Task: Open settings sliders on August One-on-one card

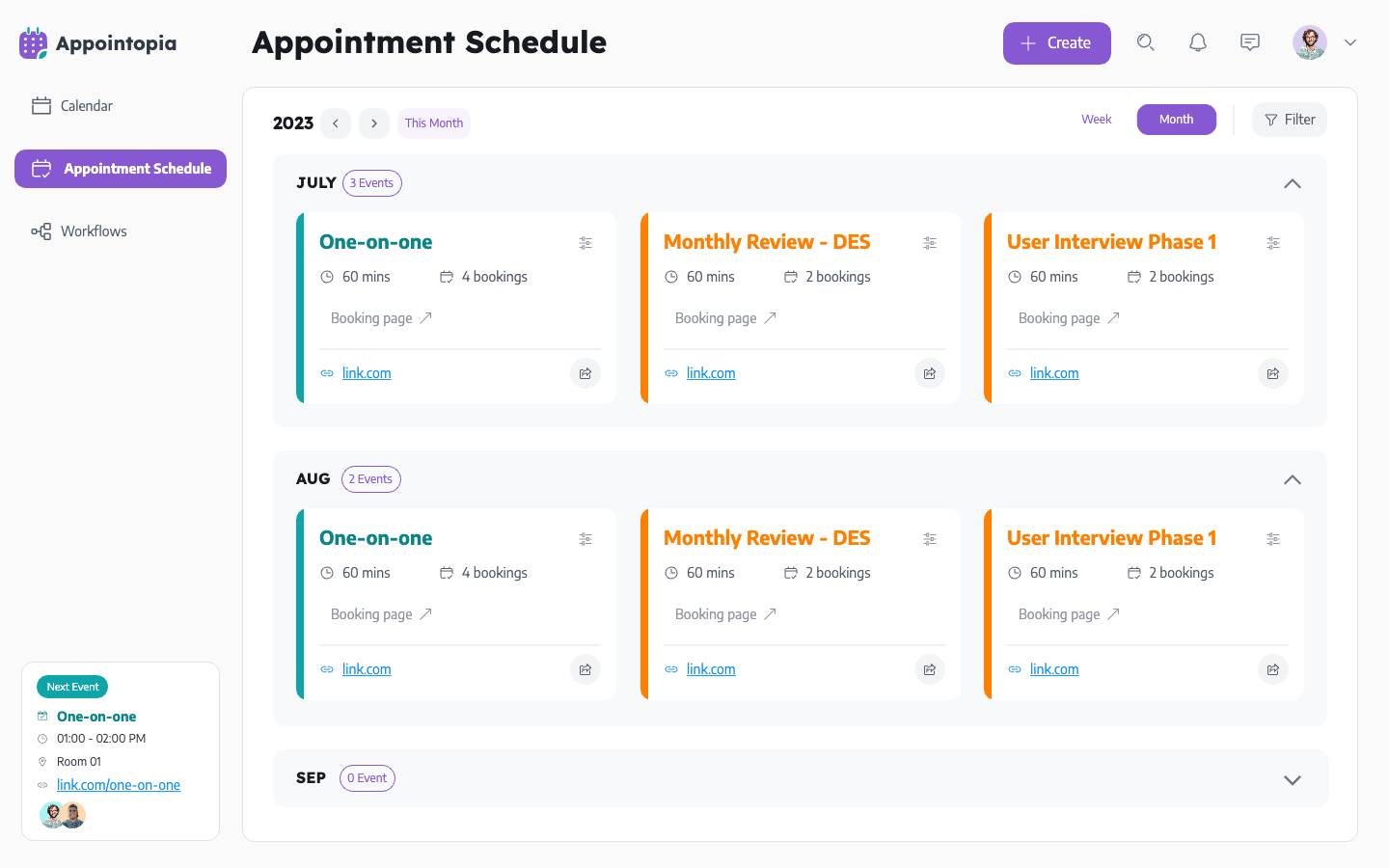Action: click(586, 539)
